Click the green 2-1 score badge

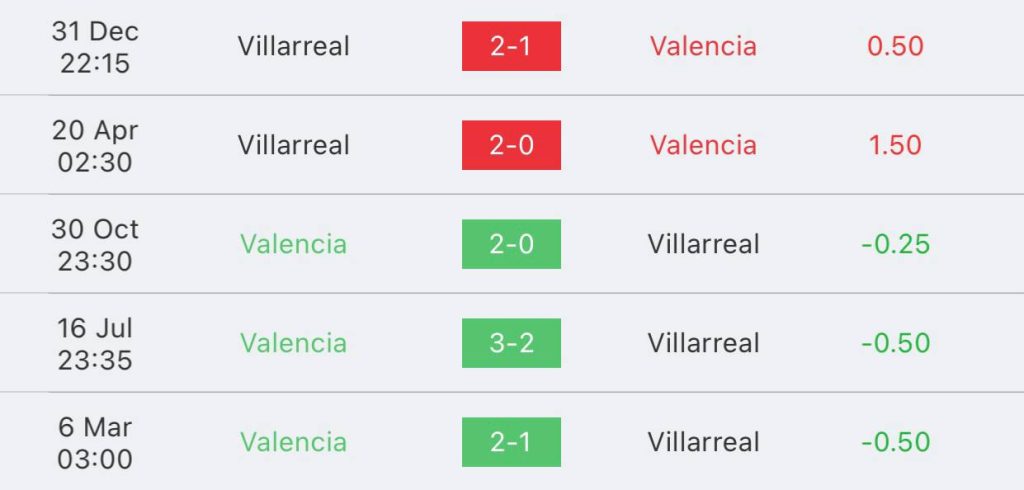[511, 442]
